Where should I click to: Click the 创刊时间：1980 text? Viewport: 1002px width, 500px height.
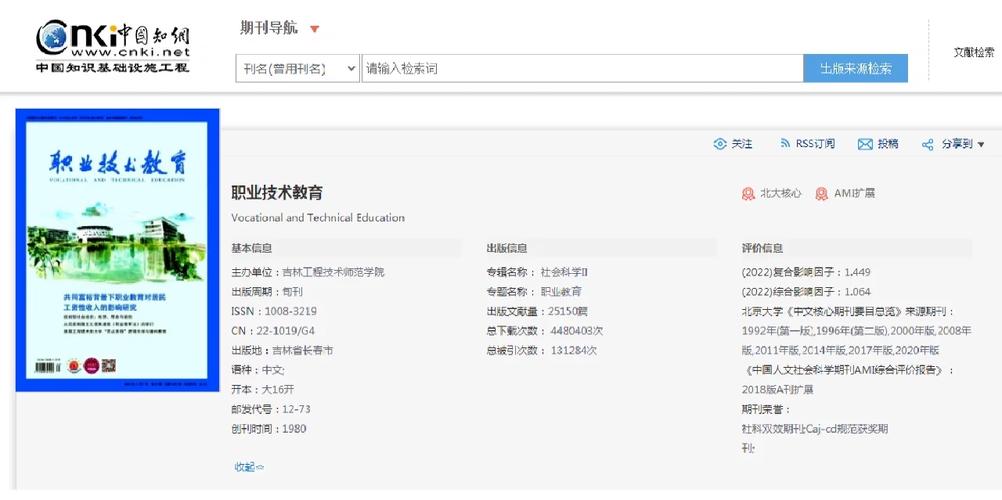[x=268, y=429]
